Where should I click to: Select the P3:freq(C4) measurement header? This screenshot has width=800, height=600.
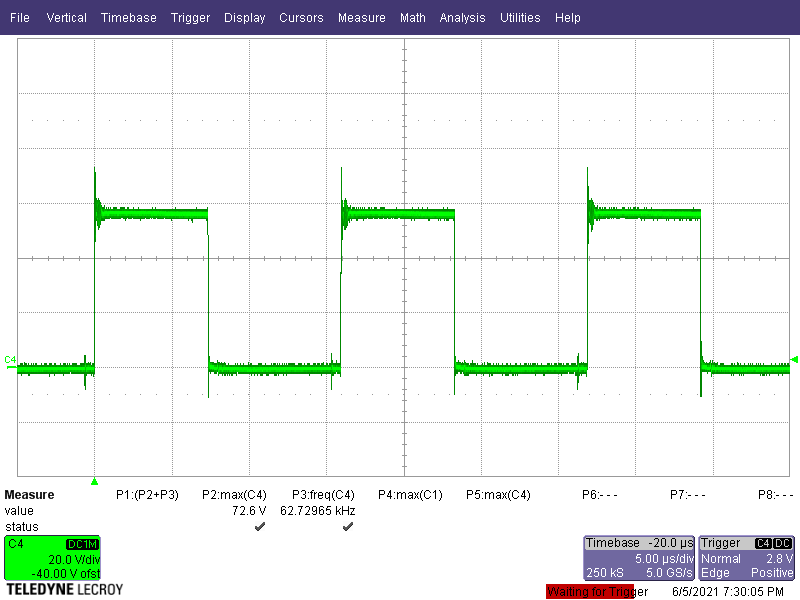323,494
